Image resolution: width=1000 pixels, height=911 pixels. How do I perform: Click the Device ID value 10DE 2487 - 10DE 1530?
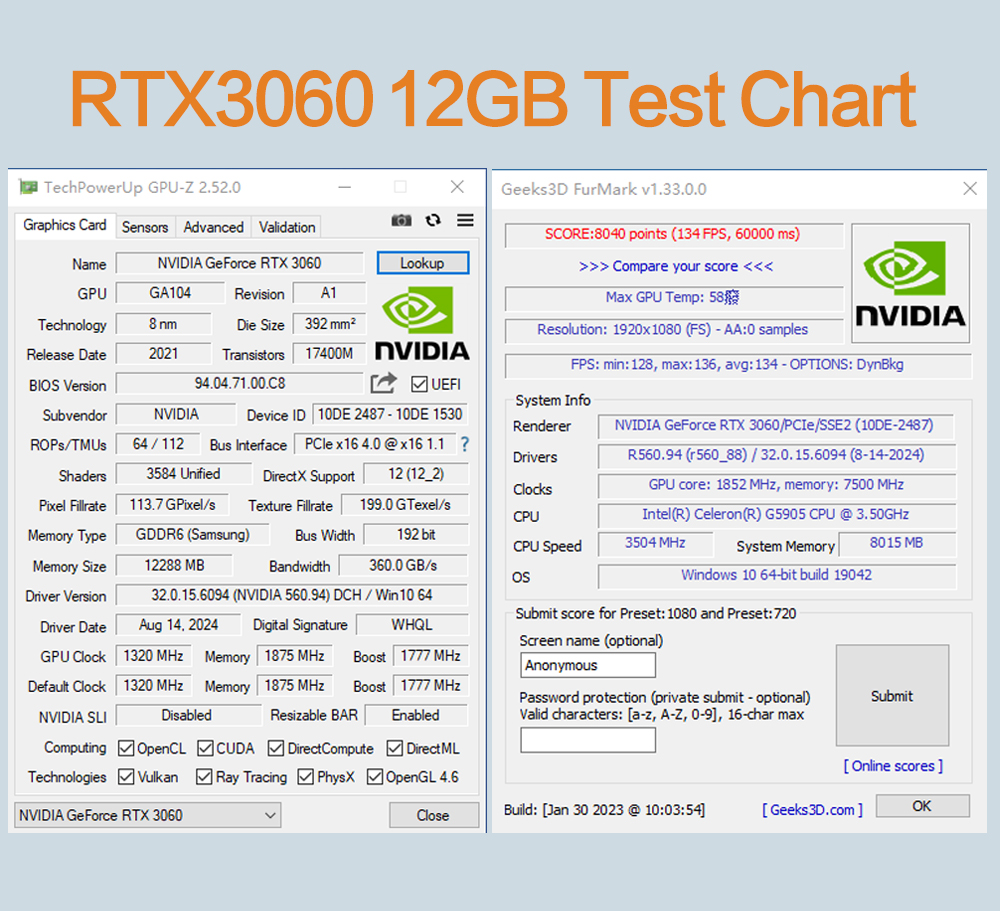tap(390, 414)
